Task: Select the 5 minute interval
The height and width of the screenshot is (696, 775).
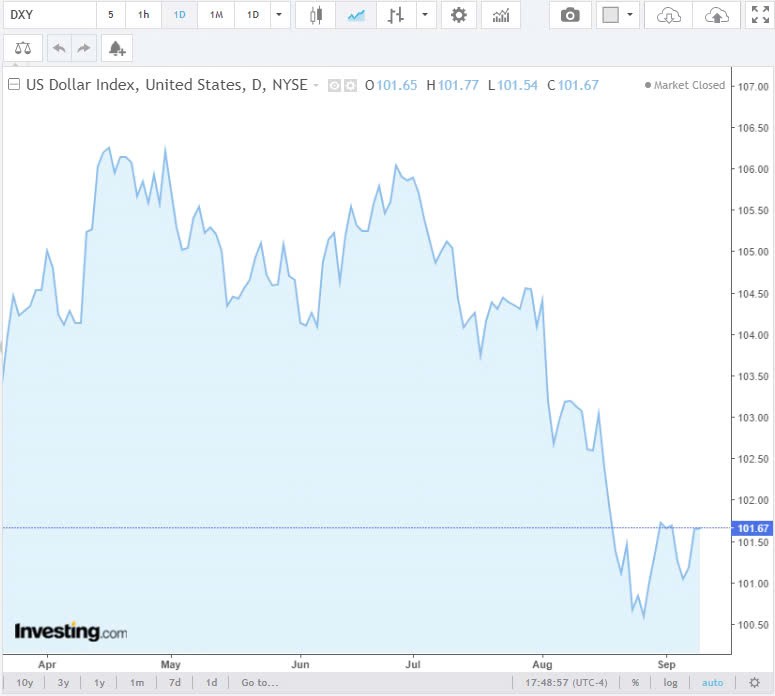Action: (x=111, y=15)
